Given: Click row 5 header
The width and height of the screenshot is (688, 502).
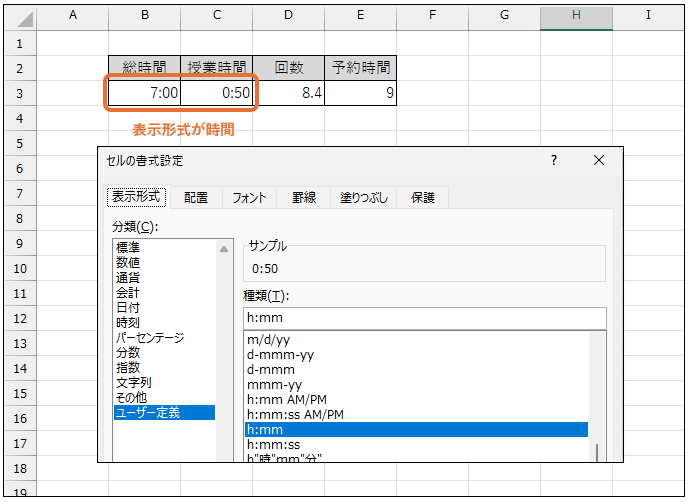Looking at the screenshot, I should point(20,144).
